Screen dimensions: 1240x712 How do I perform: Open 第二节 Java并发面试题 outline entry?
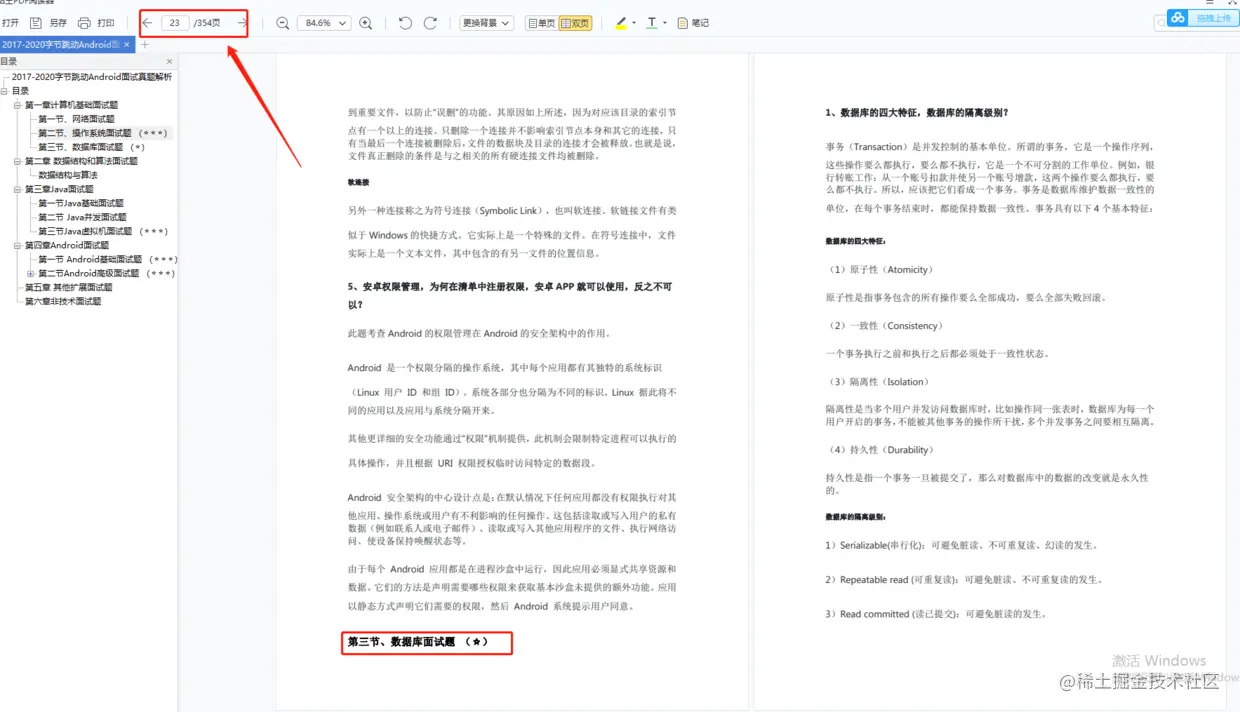coord(82,217)
